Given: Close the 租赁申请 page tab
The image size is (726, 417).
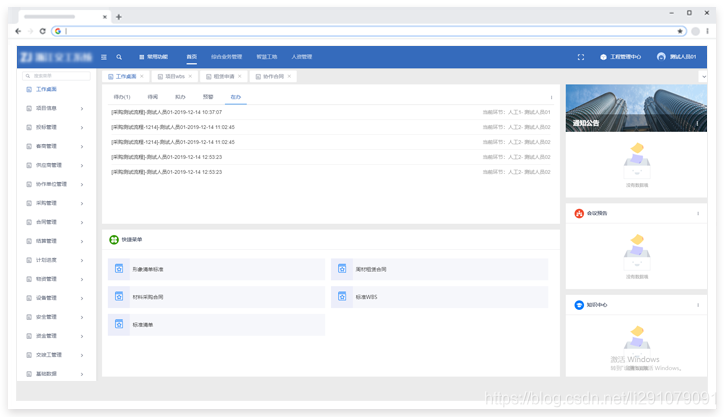Looking at the screenshot, I should point(240,76).
